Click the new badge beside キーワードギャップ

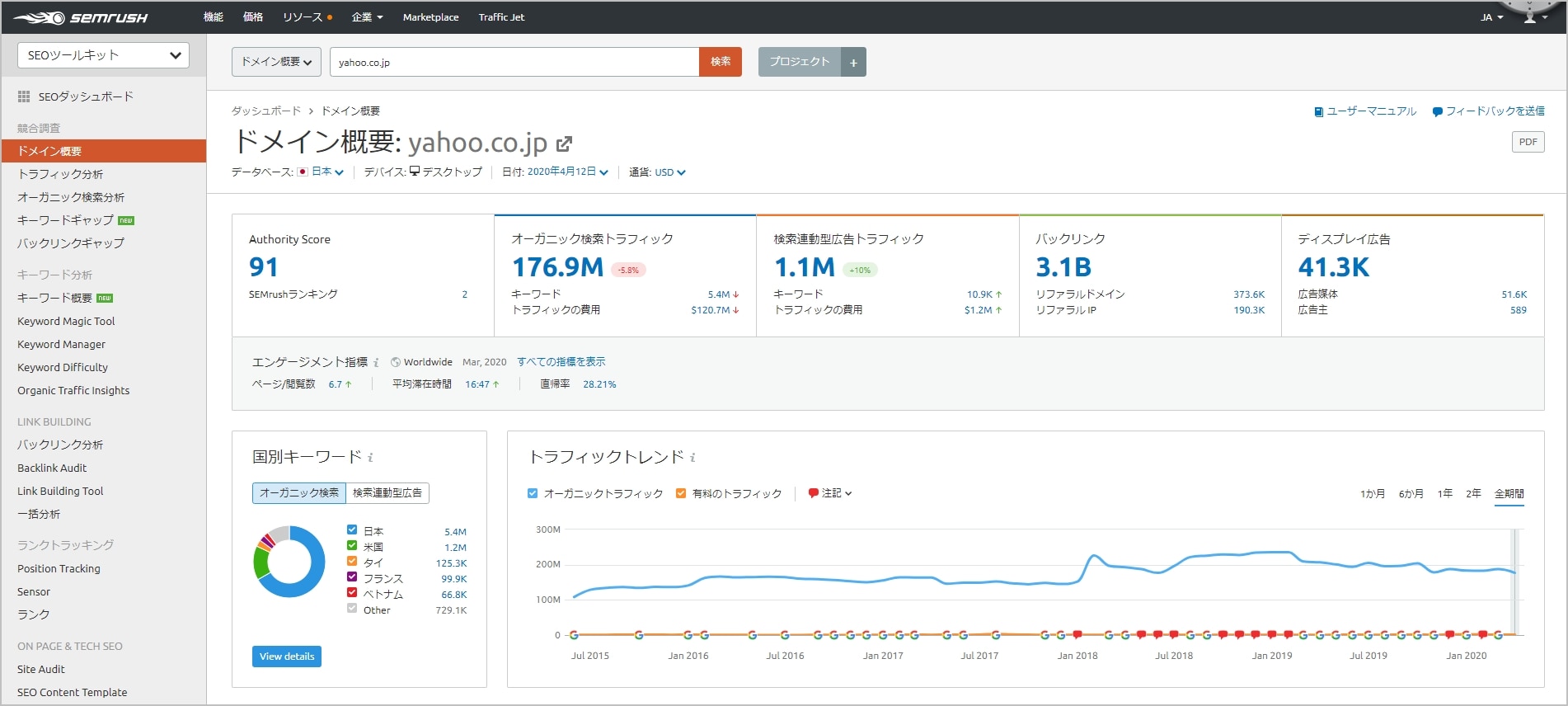pyautogui.click(x=126, y=220)
